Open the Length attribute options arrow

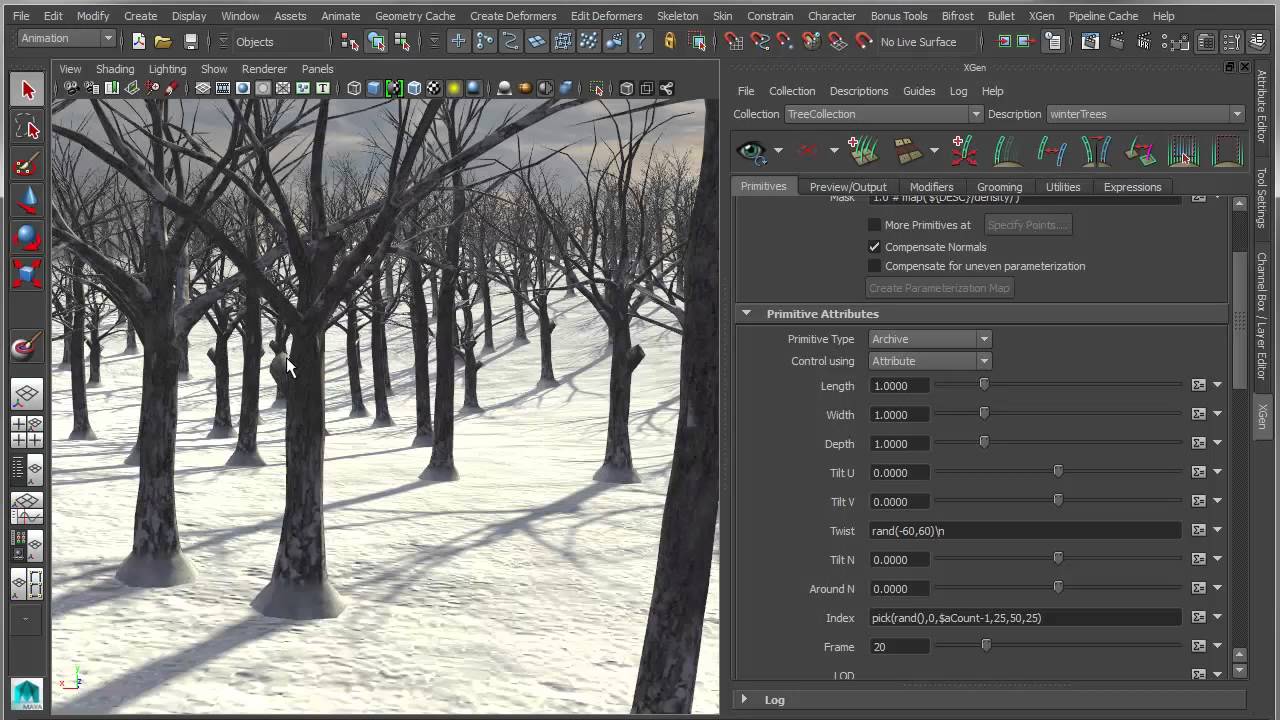point(1217,386)
